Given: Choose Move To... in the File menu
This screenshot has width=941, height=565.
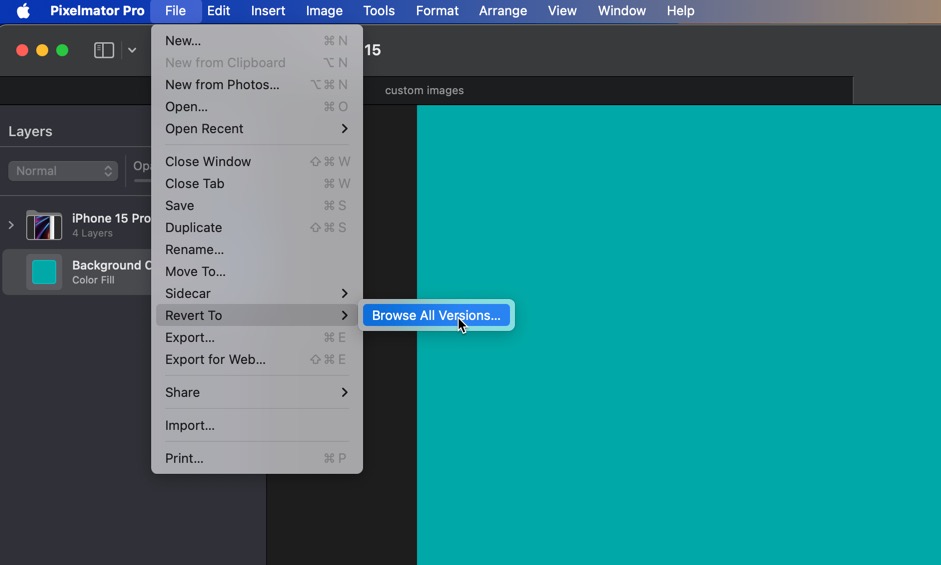Looking at the screenshot, I should coord(257,271).
